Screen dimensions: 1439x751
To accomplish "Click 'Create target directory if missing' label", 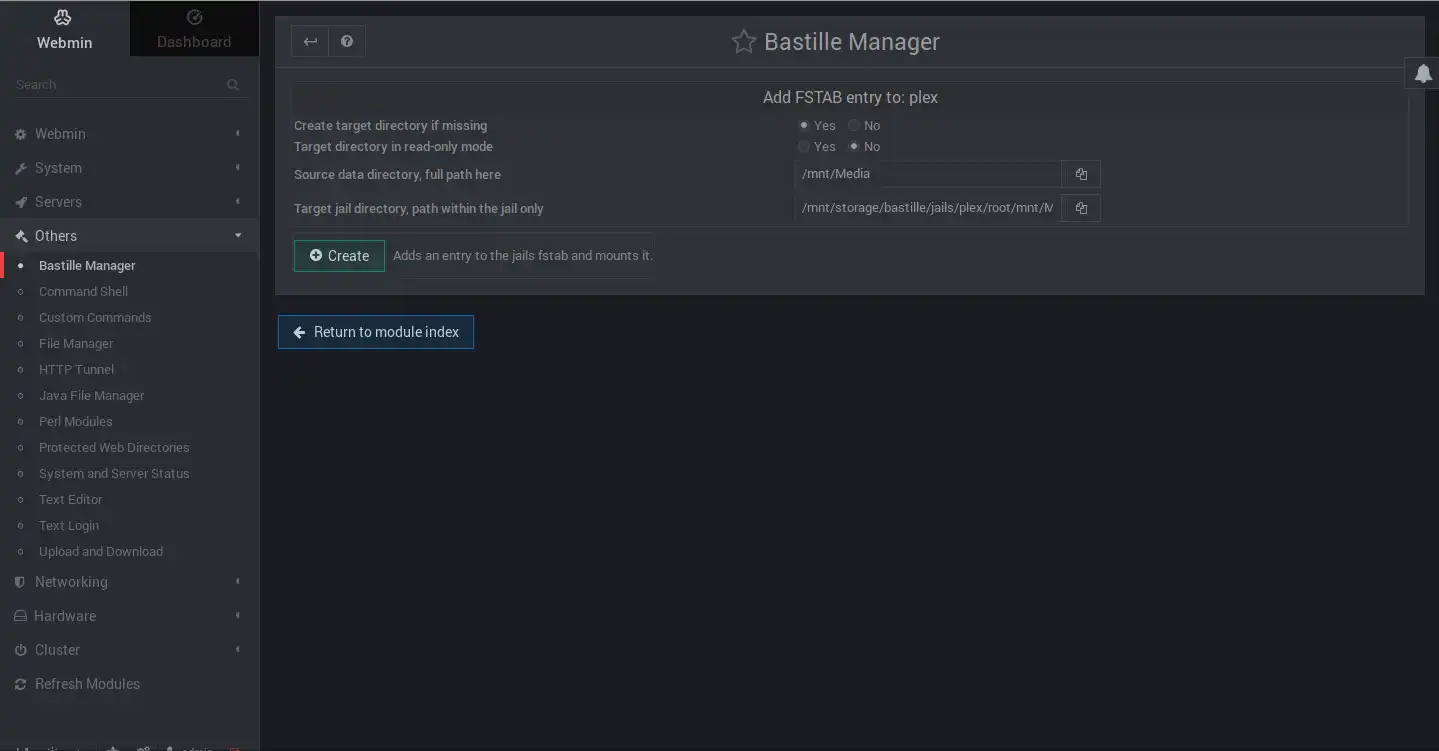I will coord(390,126).
